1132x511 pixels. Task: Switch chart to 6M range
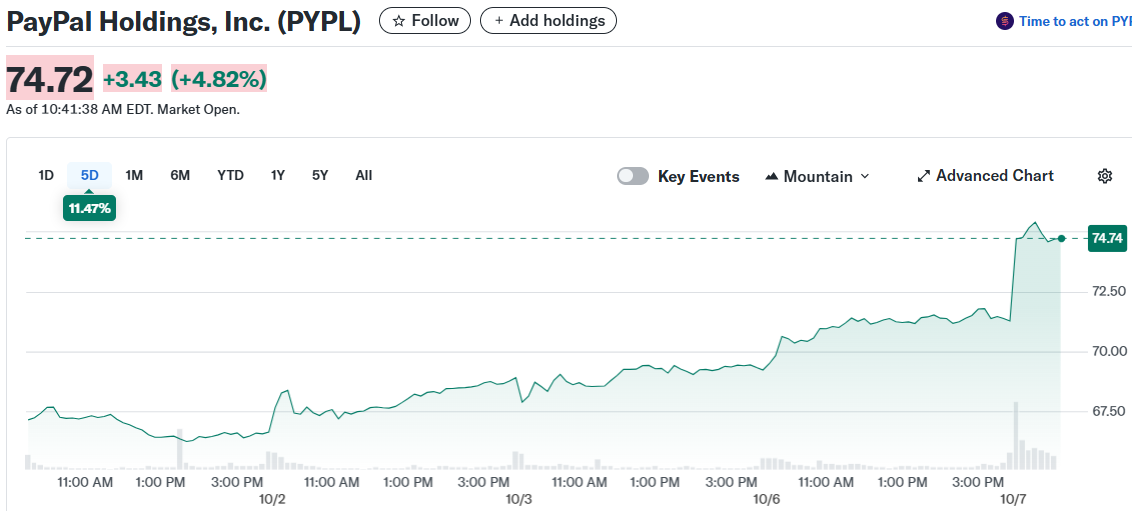pyautogui.click(x=180, y=175)
